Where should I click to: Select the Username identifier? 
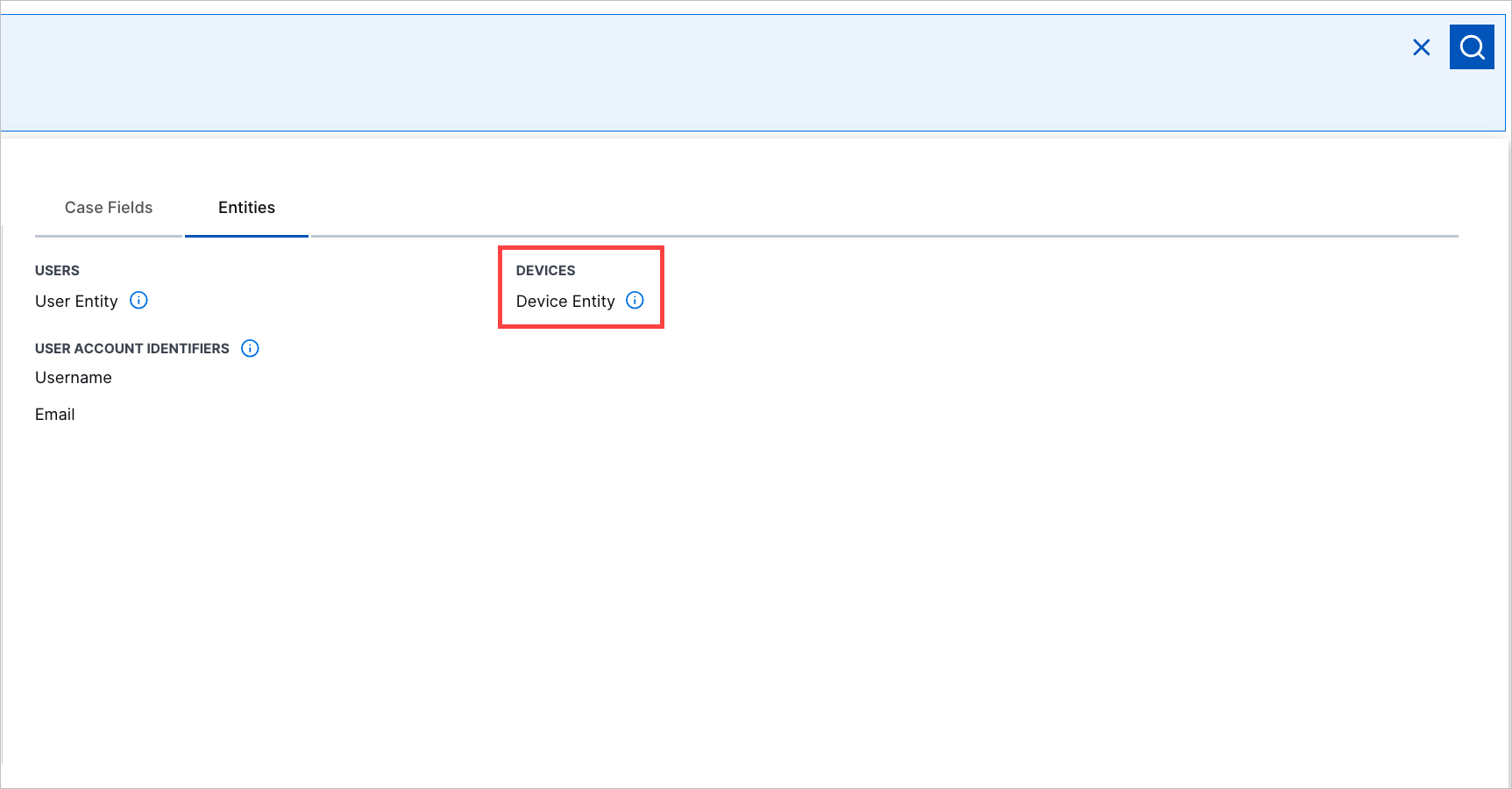(x=74, y=378)
